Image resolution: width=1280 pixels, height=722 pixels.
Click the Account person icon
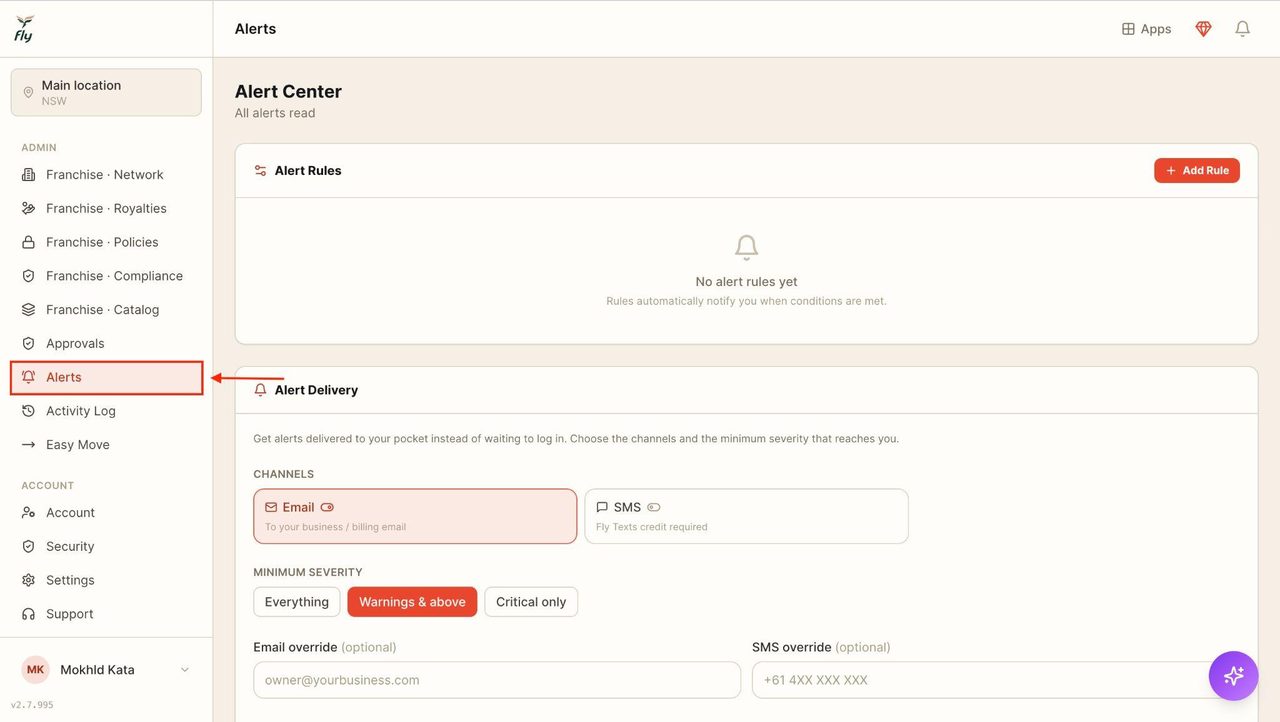click(x=28, y=513)
